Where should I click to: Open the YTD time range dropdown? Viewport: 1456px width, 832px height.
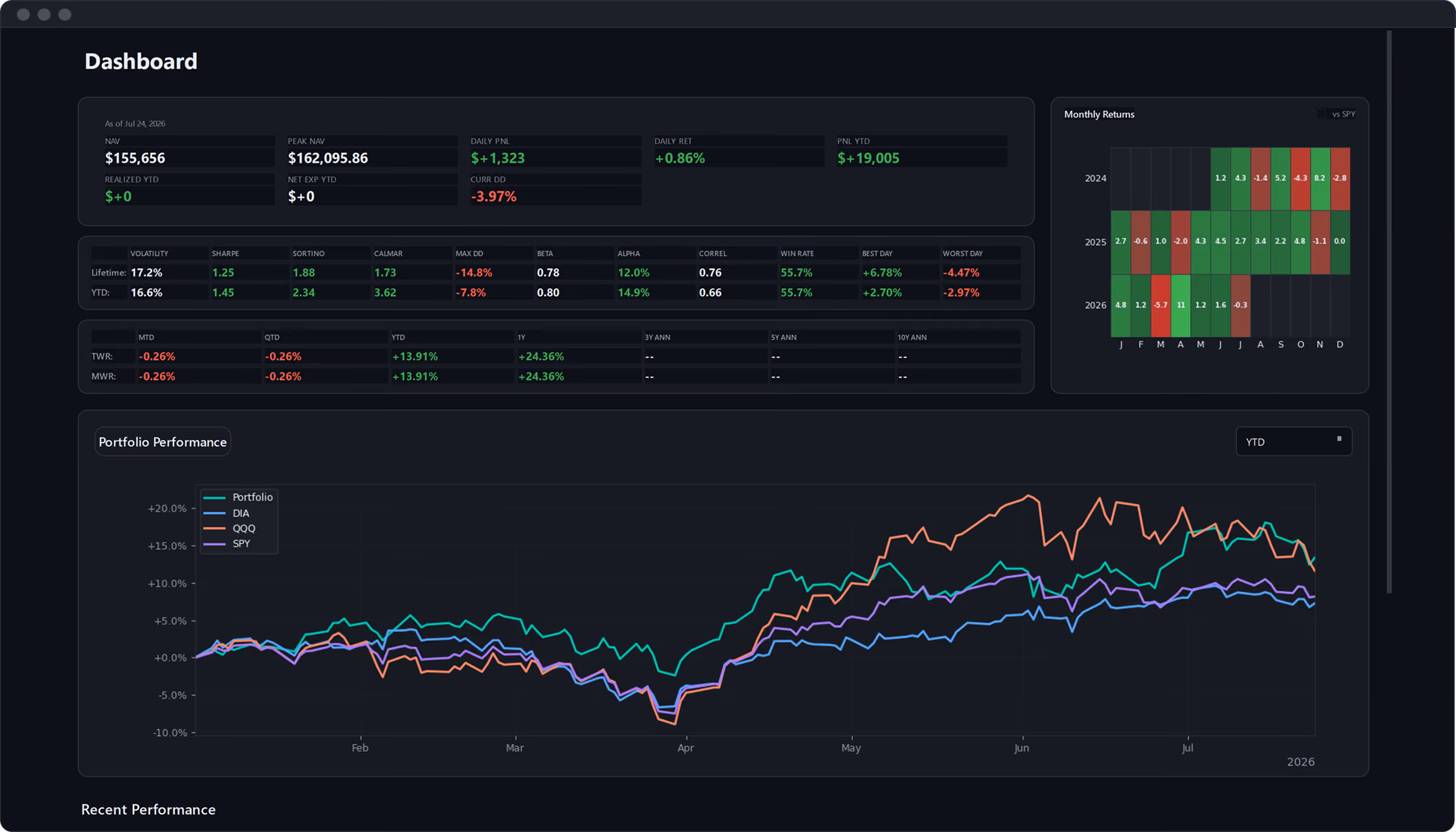[1293, 441]
